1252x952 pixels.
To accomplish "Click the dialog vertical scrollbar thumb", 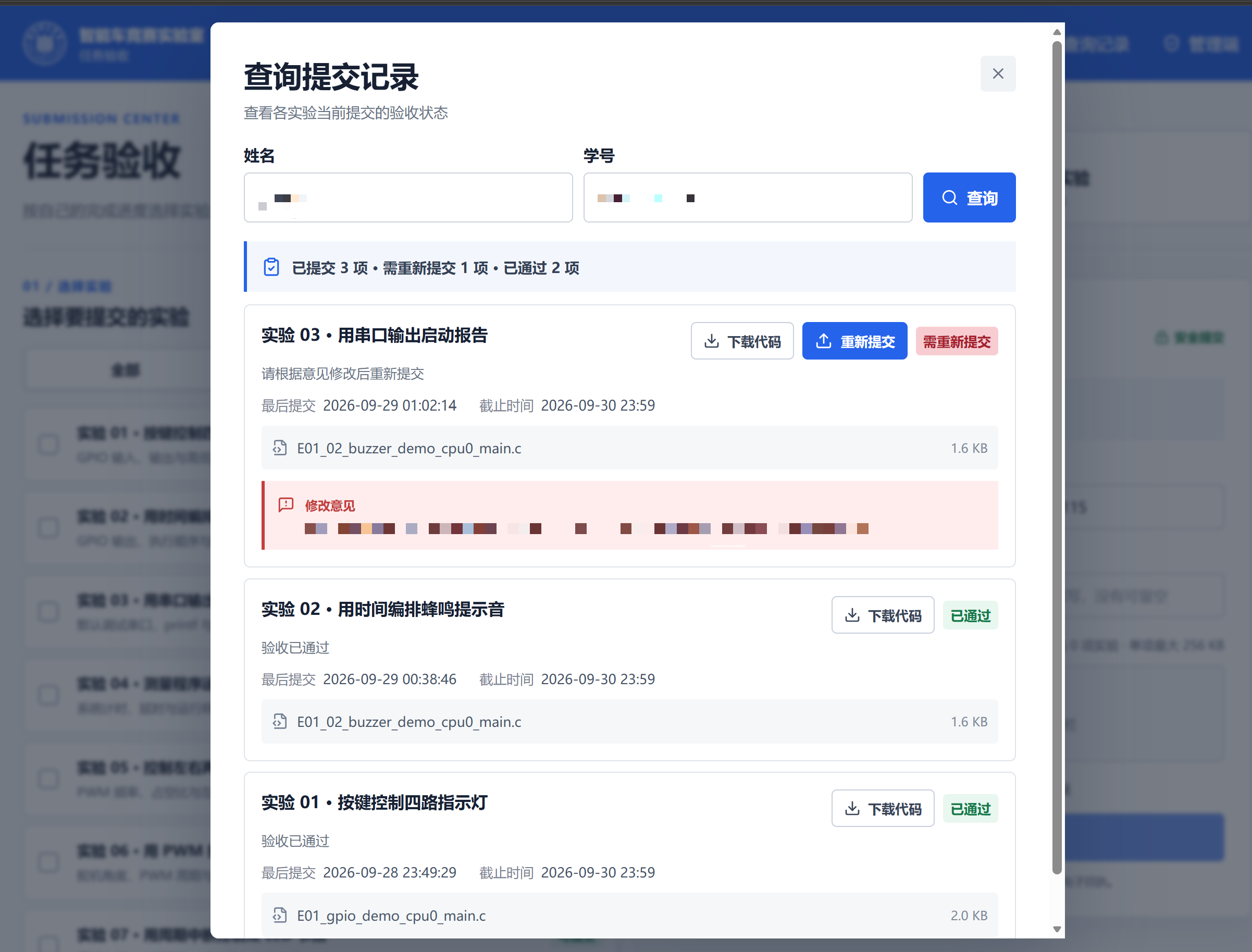I will (x=1057, y=458).
